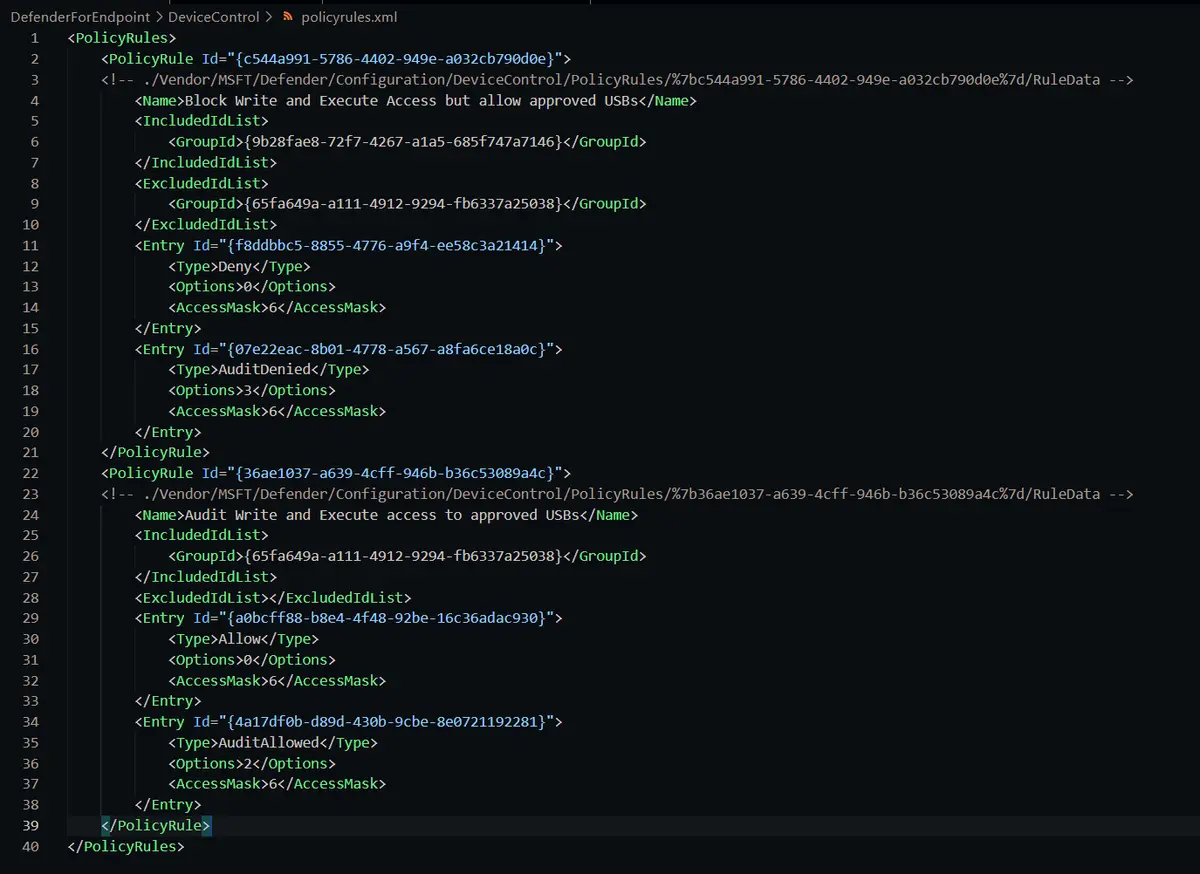Click line number 40 in the gutter

pos(31,846)
